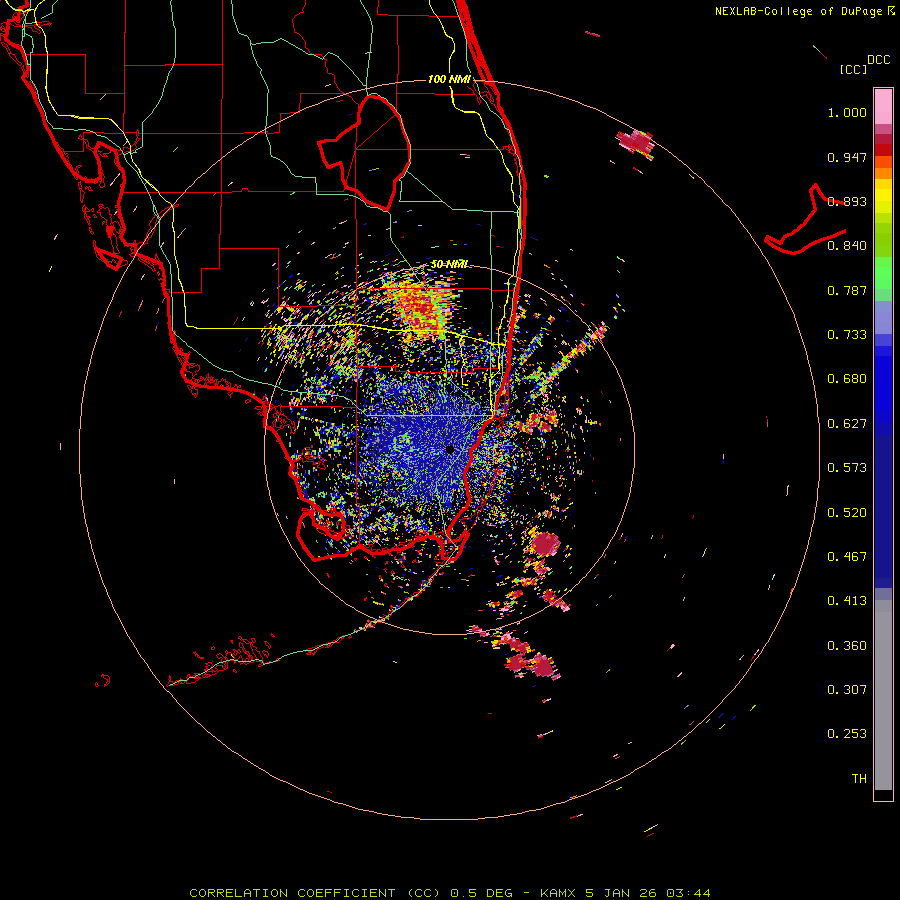The height and width of the screenshot is (900, 900).
Task: Pick the gray segment of the color bar
Action: (883, 695)
